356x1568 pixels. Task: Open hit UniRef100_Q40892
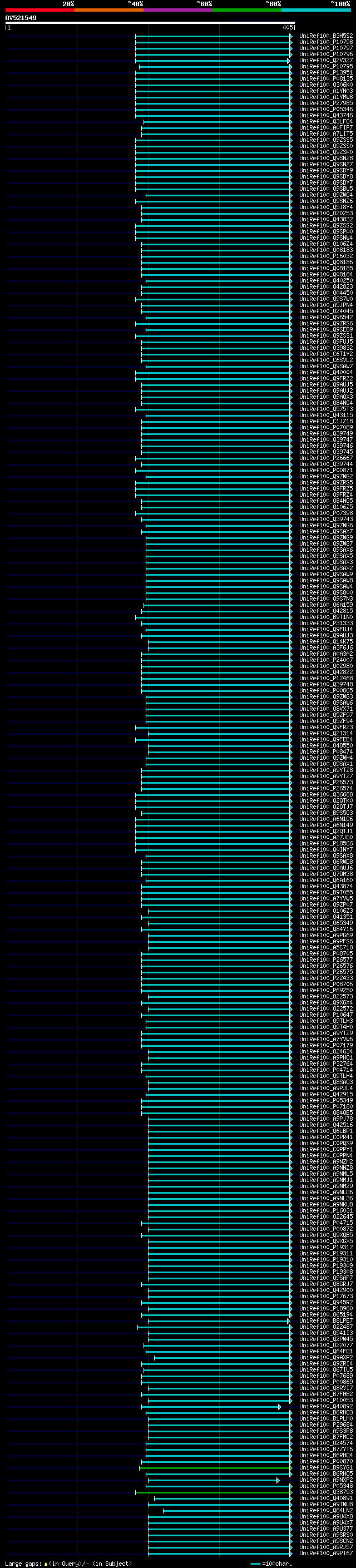[326, 1406]
